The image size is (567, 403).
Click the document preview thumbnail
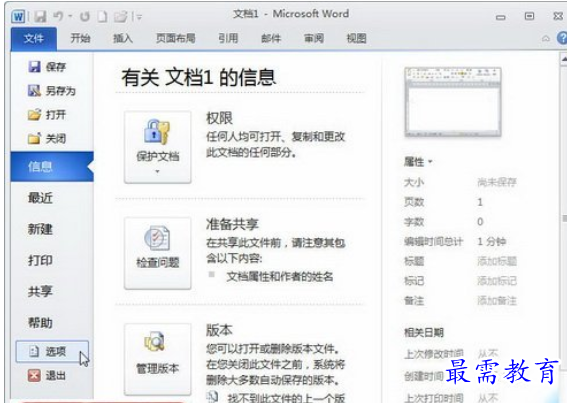[453, 102]
